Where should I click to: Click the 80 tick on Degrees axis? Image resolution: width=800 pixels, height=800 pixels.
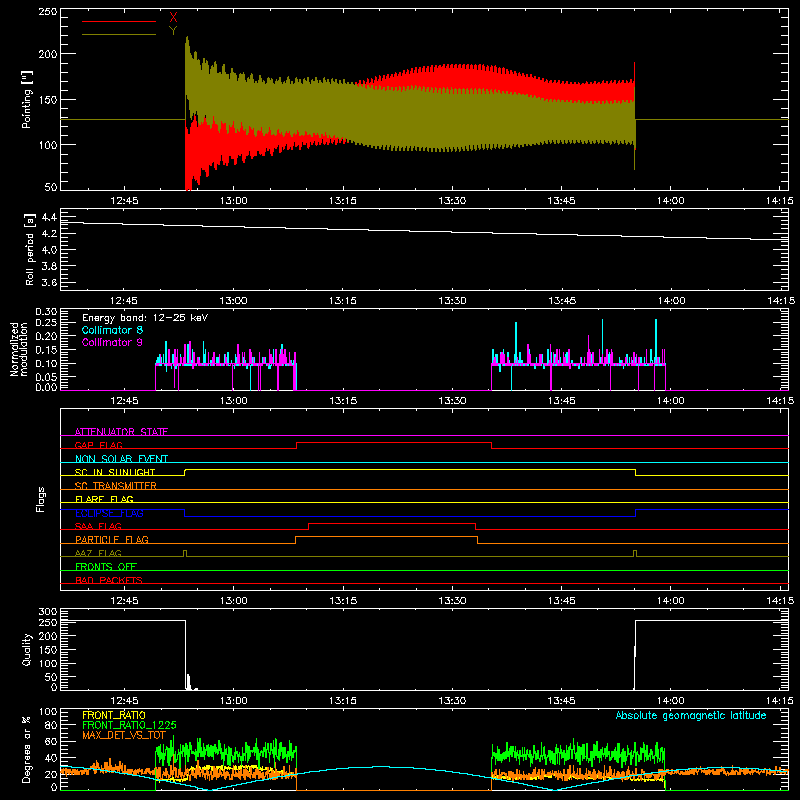coord(51,725)
